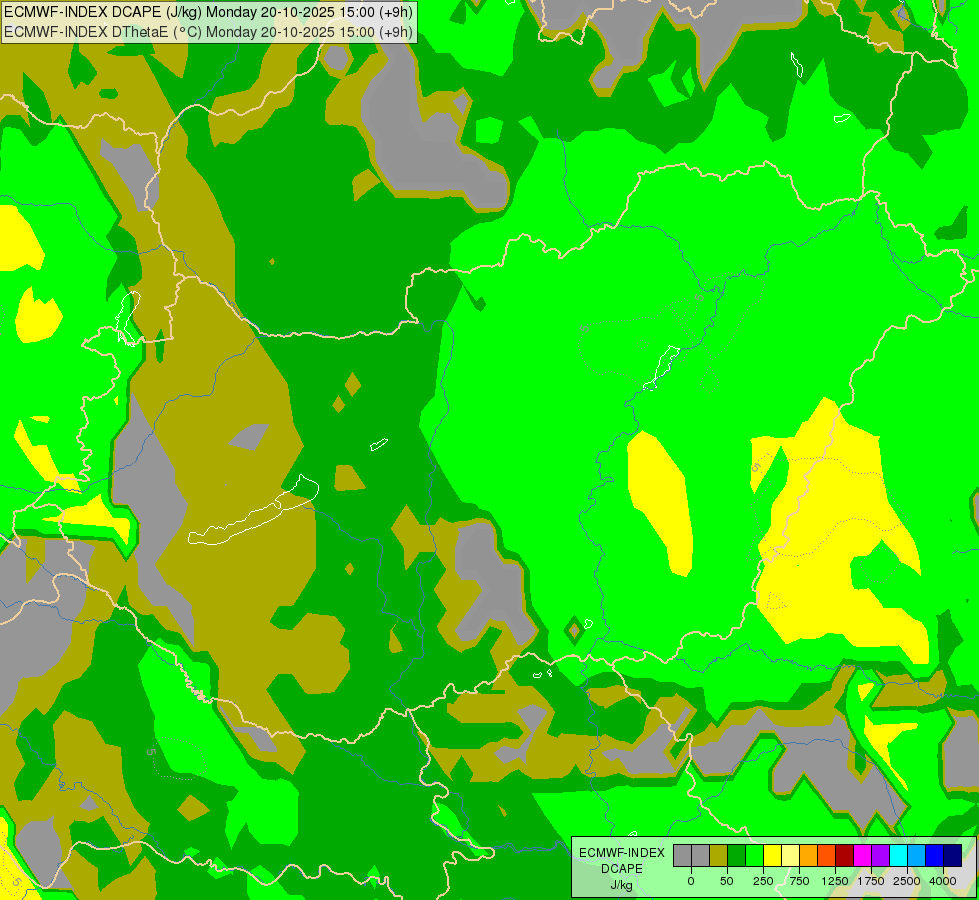
Task: Click the legend value label 1250
Action: pos(835,881)
